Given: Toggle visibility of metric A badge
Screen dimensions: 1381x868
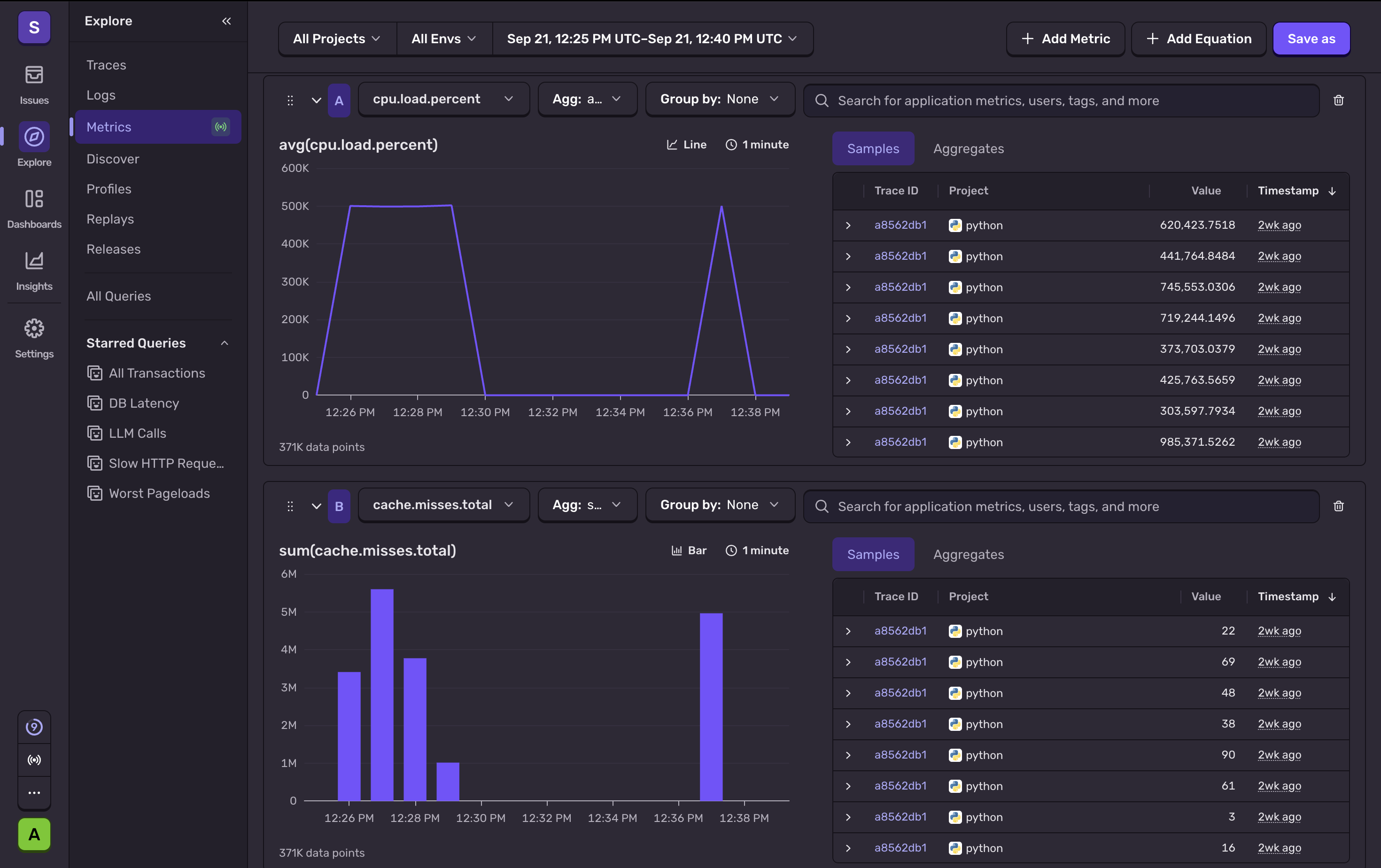Looking at the screenshot, I should coord(339,101).
